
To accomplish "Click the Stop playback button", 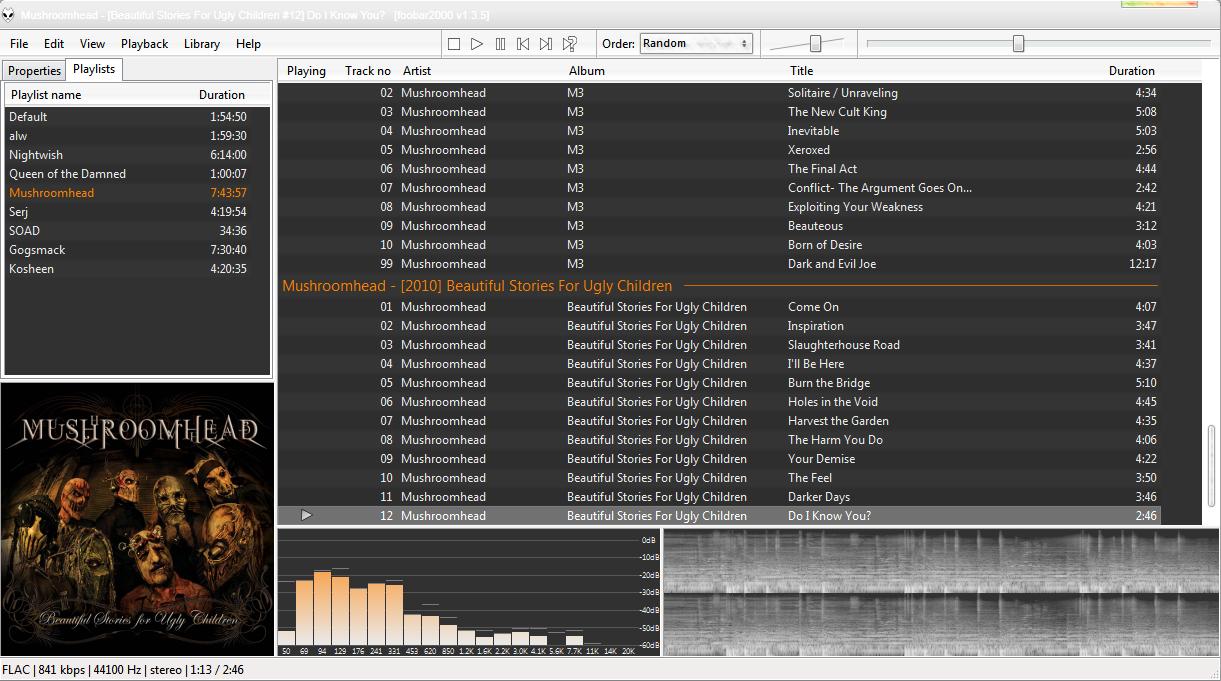I will tap(454, 44).
